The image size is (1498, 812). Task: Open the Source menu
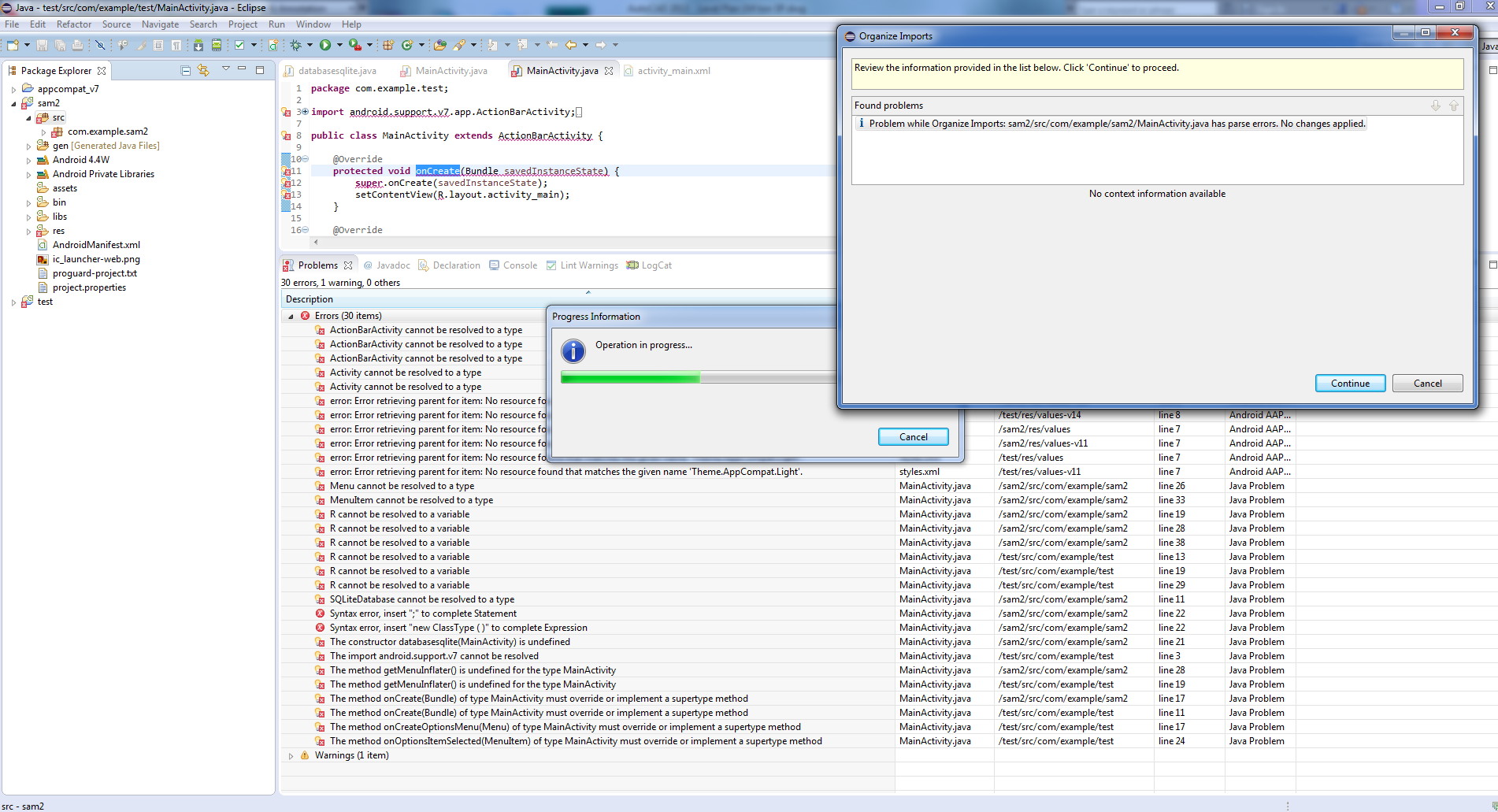pos(117,24)
